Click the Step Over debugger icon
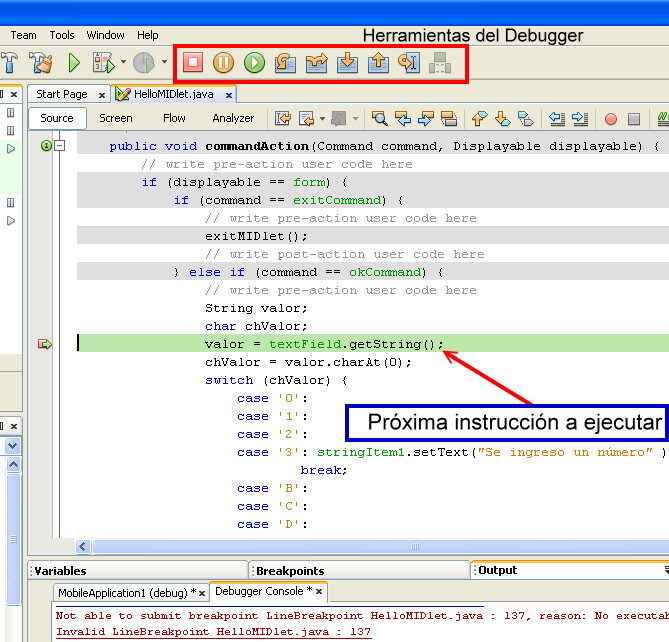 coord(285,63)
